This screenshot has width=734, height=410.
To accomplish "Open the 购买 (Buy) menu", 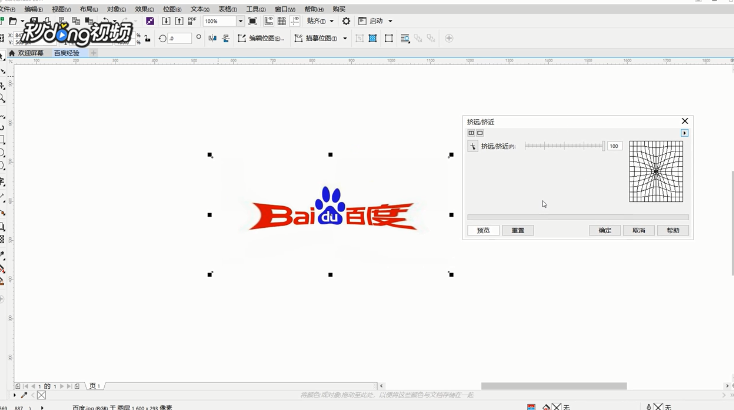I will click(339, 9).
